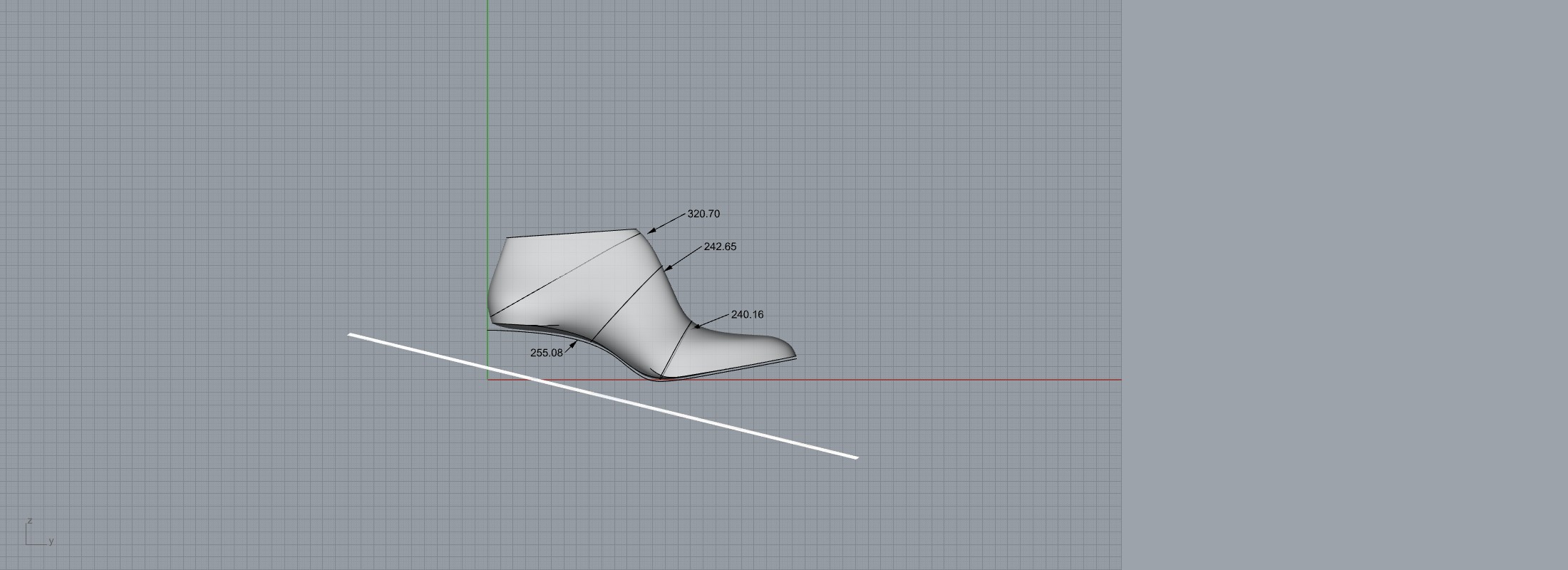Click the 240.16 measurement text
The width and height of the screenshot is (1568, 570).
point(747,314)
